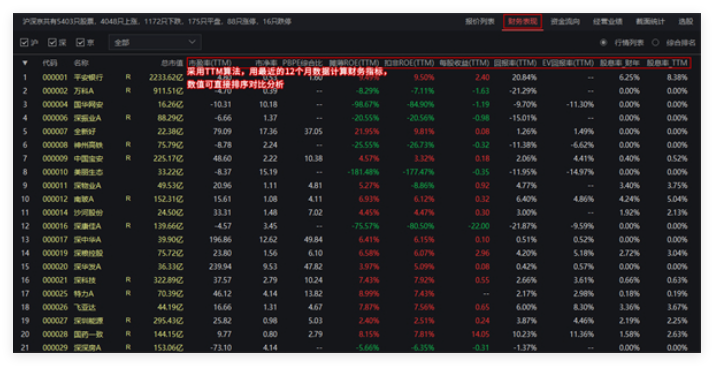
Task: Sort by 市盈率(TTM) column header
Action: pos(210,63)
